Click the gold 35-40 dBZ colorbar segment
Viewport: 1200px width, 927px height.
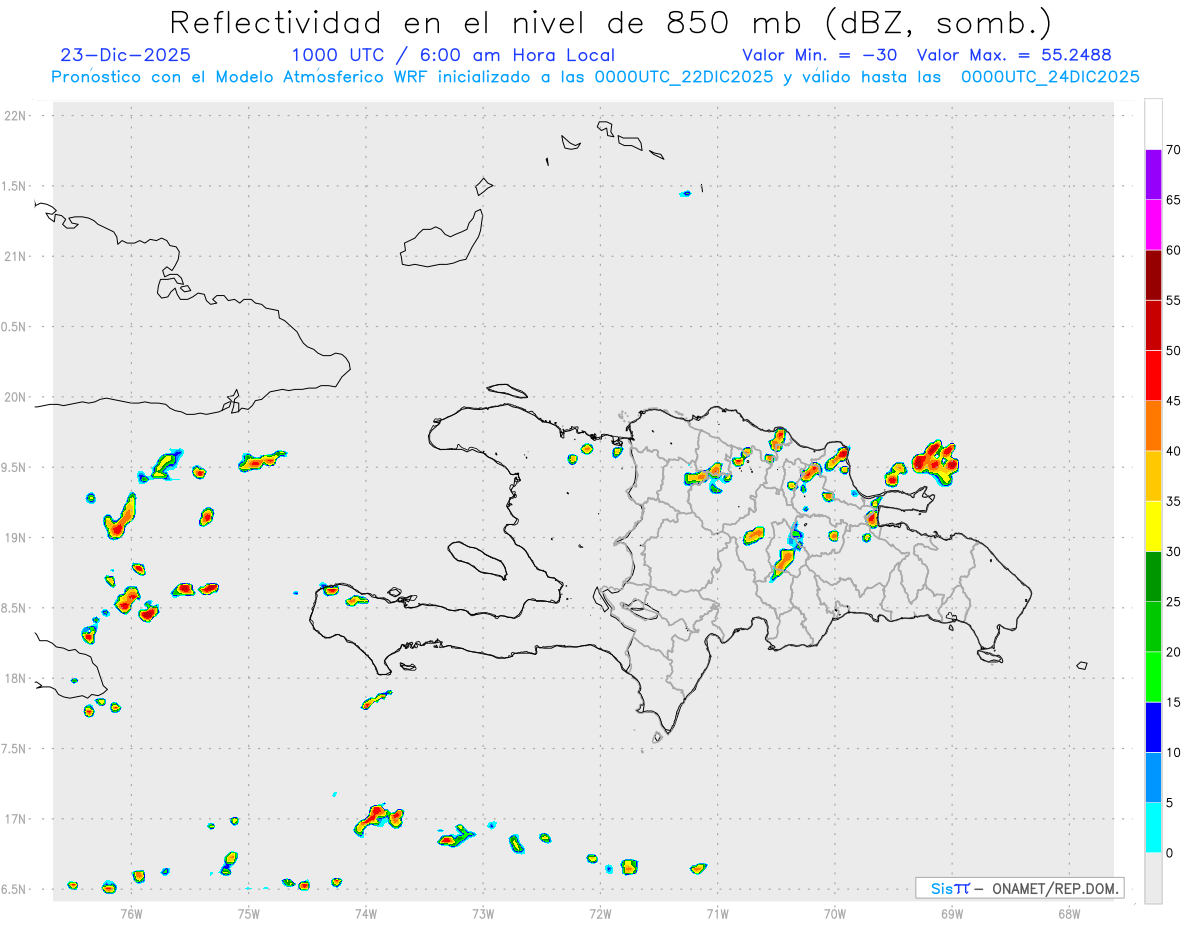(x=1153, y=476)
